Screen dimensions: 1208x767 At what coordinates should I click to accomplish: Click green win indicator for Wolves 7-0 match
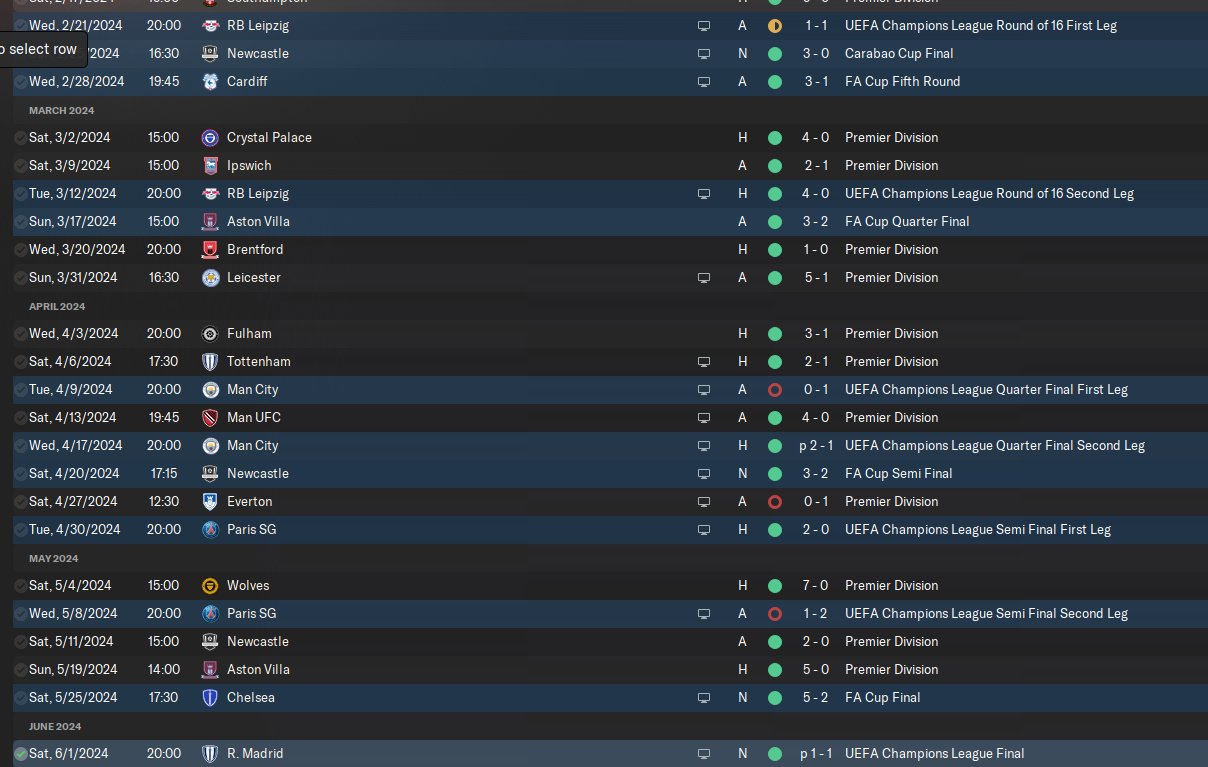[x=774, y=585]
